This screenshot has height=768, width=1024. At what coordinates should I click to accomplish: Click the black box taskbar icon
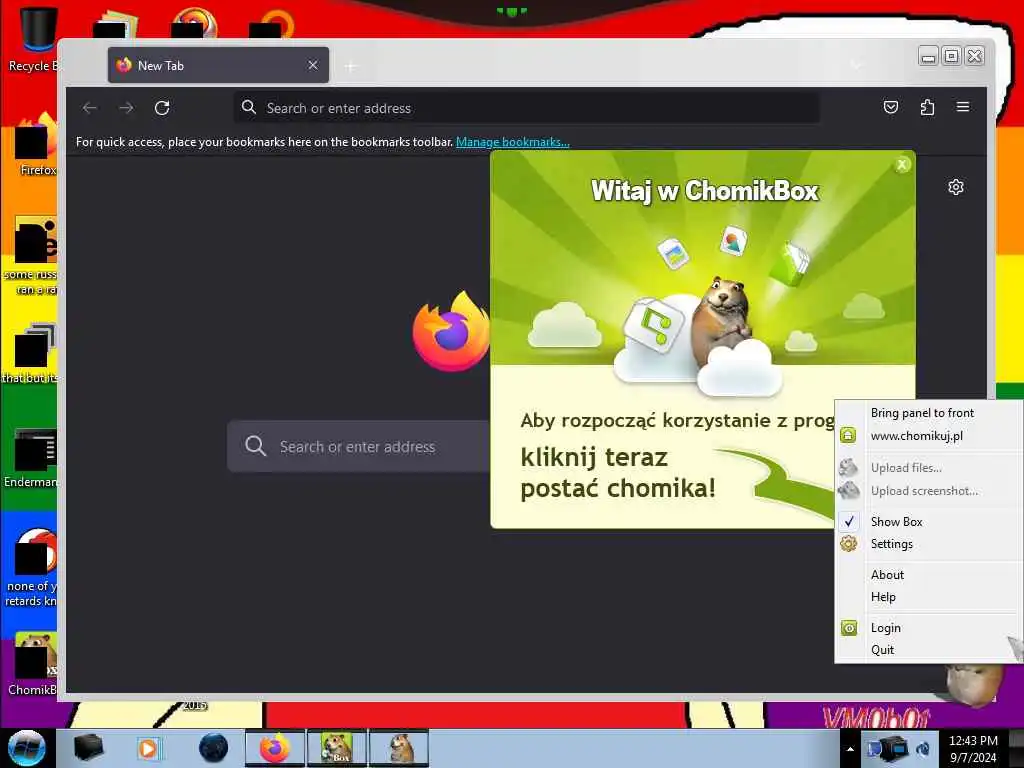[x=89, y=748]
